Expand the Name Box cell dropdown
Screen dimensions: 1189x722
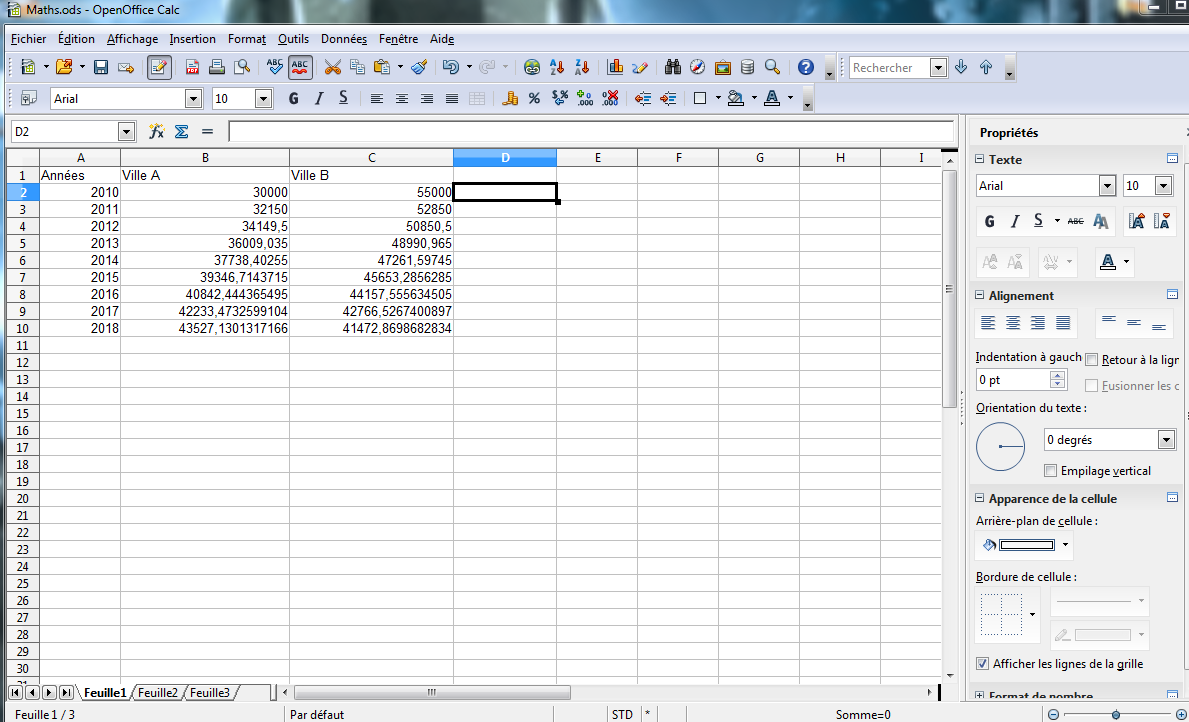[x=126, y=131]
